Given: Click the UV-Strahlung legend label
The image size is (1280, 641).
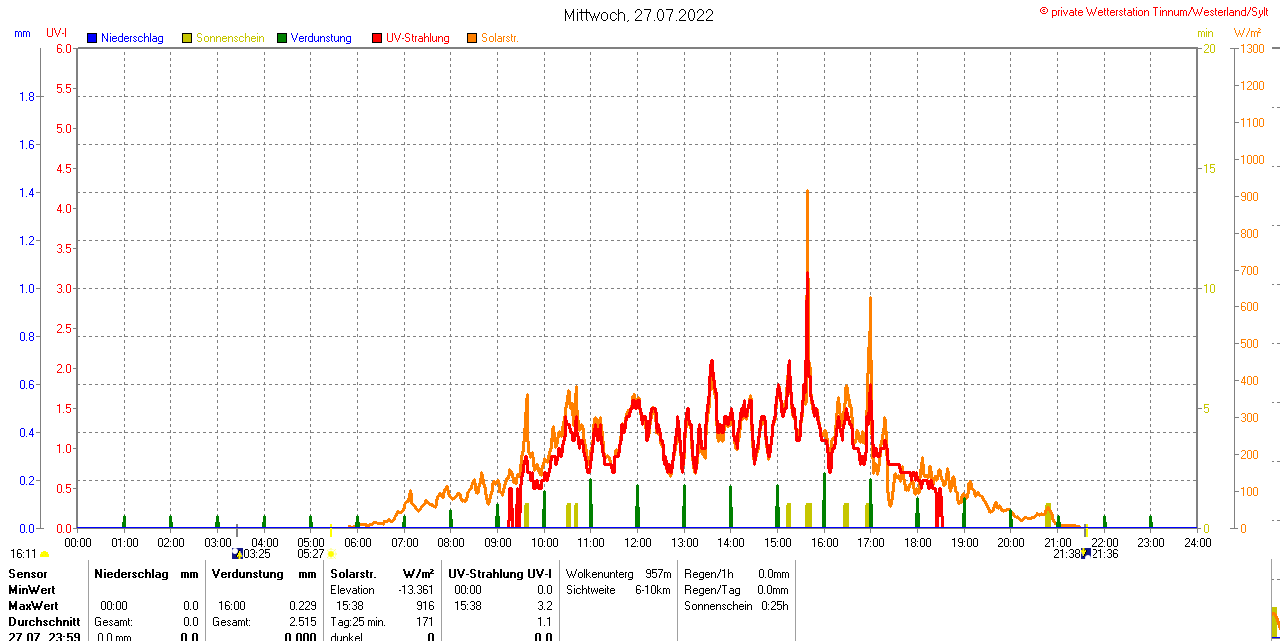Looking at the screenshot, I should pyautogui.click(x=417, y=38).
